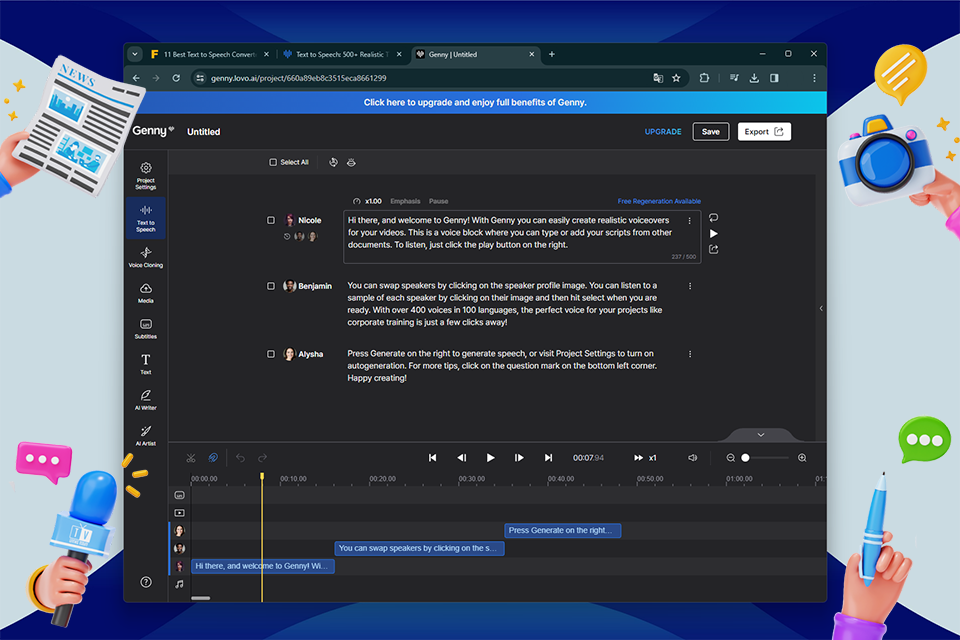This screenshot has width=960, height=640.
Task: Click the scissors split icon in timeline
Action: 191,458
